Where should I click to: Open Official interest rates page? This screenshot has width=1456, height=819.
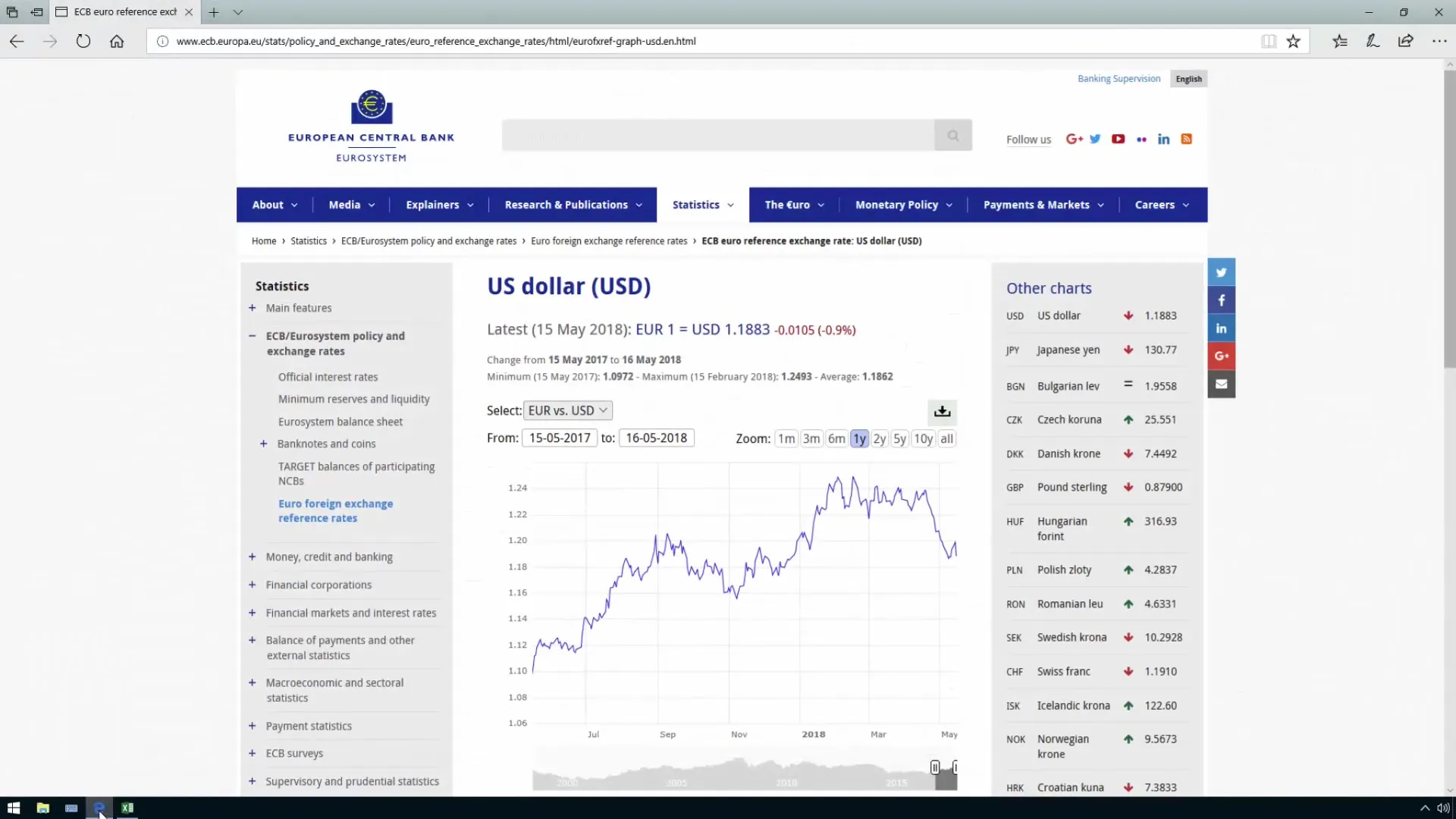328,377
